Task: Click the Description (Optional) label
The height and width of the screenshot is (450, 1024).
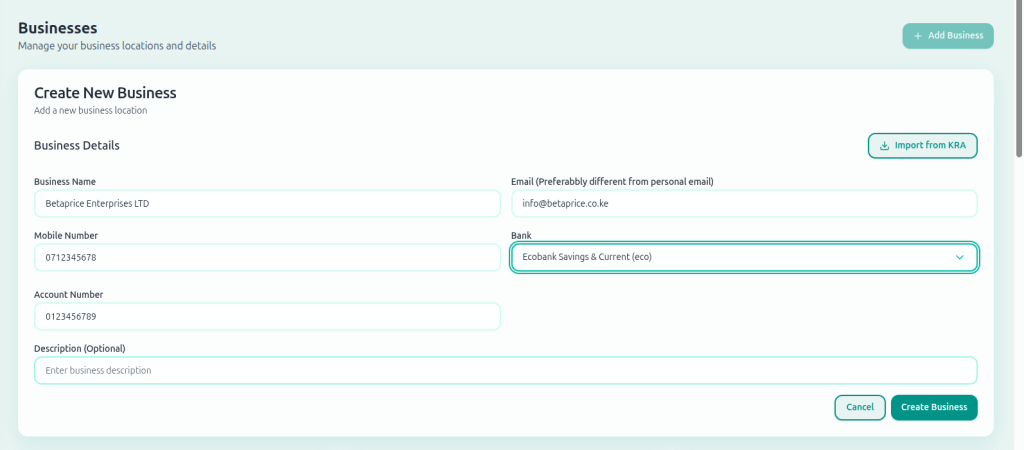Action: [80, 348]
